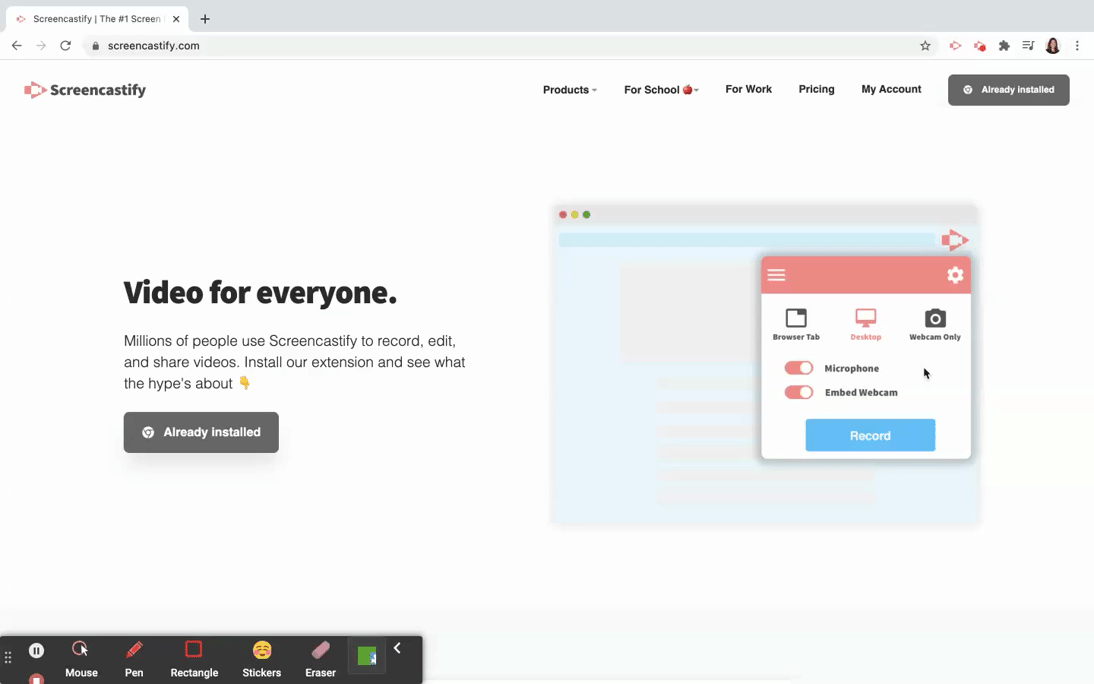Toggle the Embed Webcam switch
The image size is (1094, 684).
pos(798,392)
